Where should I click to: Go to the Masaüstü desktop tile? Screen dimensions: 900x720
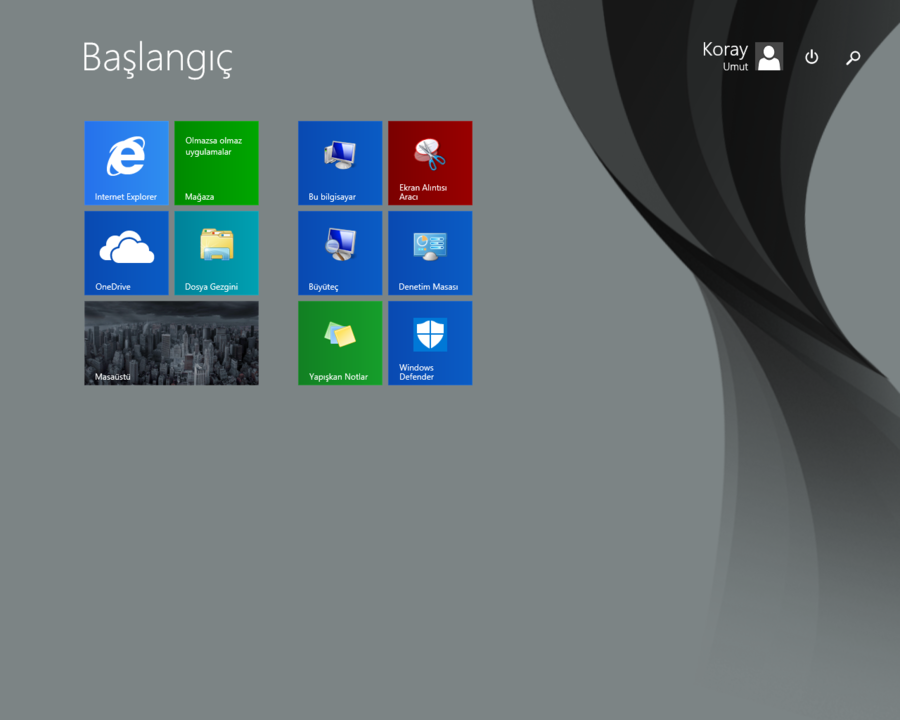tap(172, 343)
